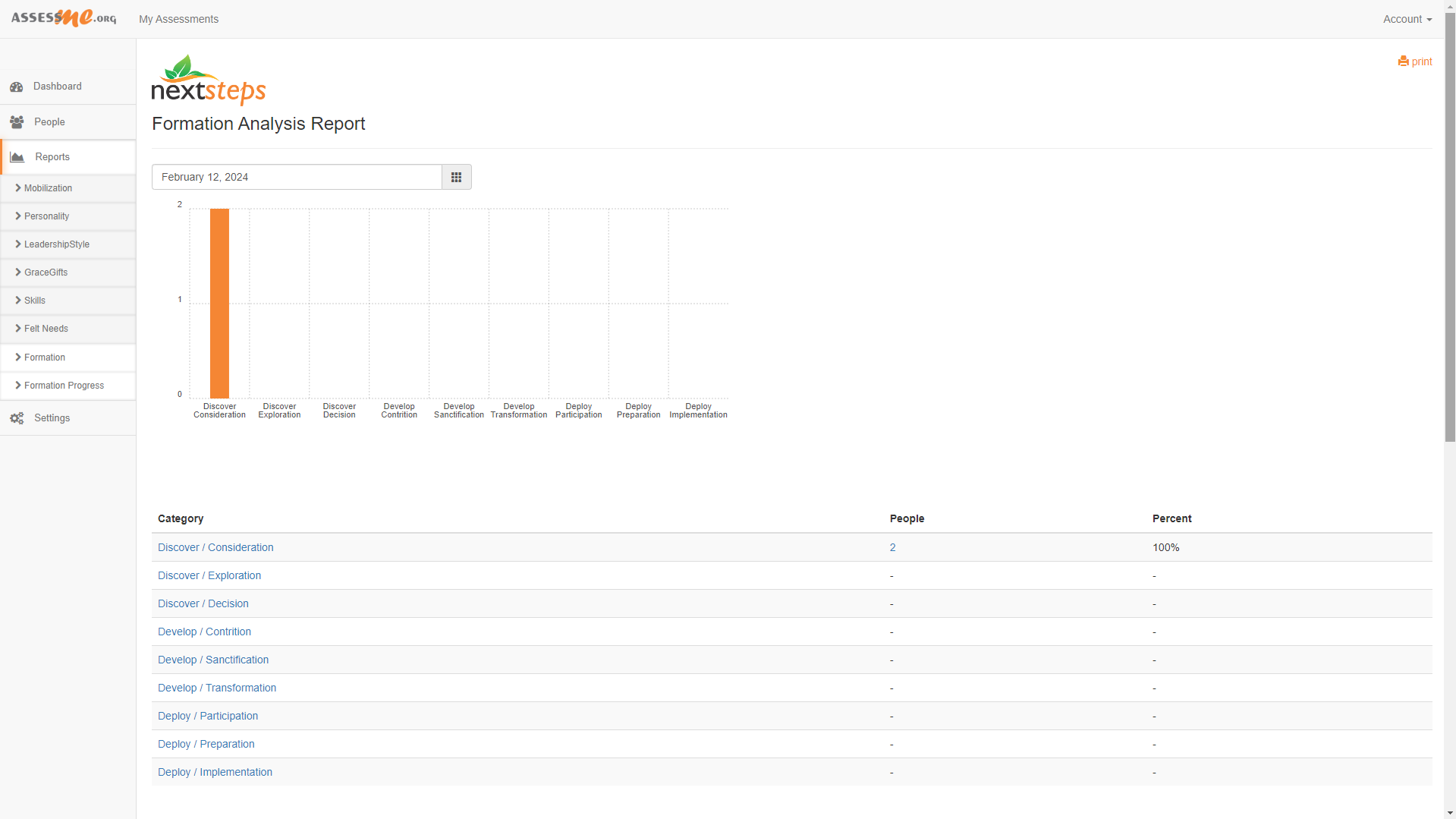Select the Reports chart icon
Screen dimensions: 1456x819
(17, 157)
